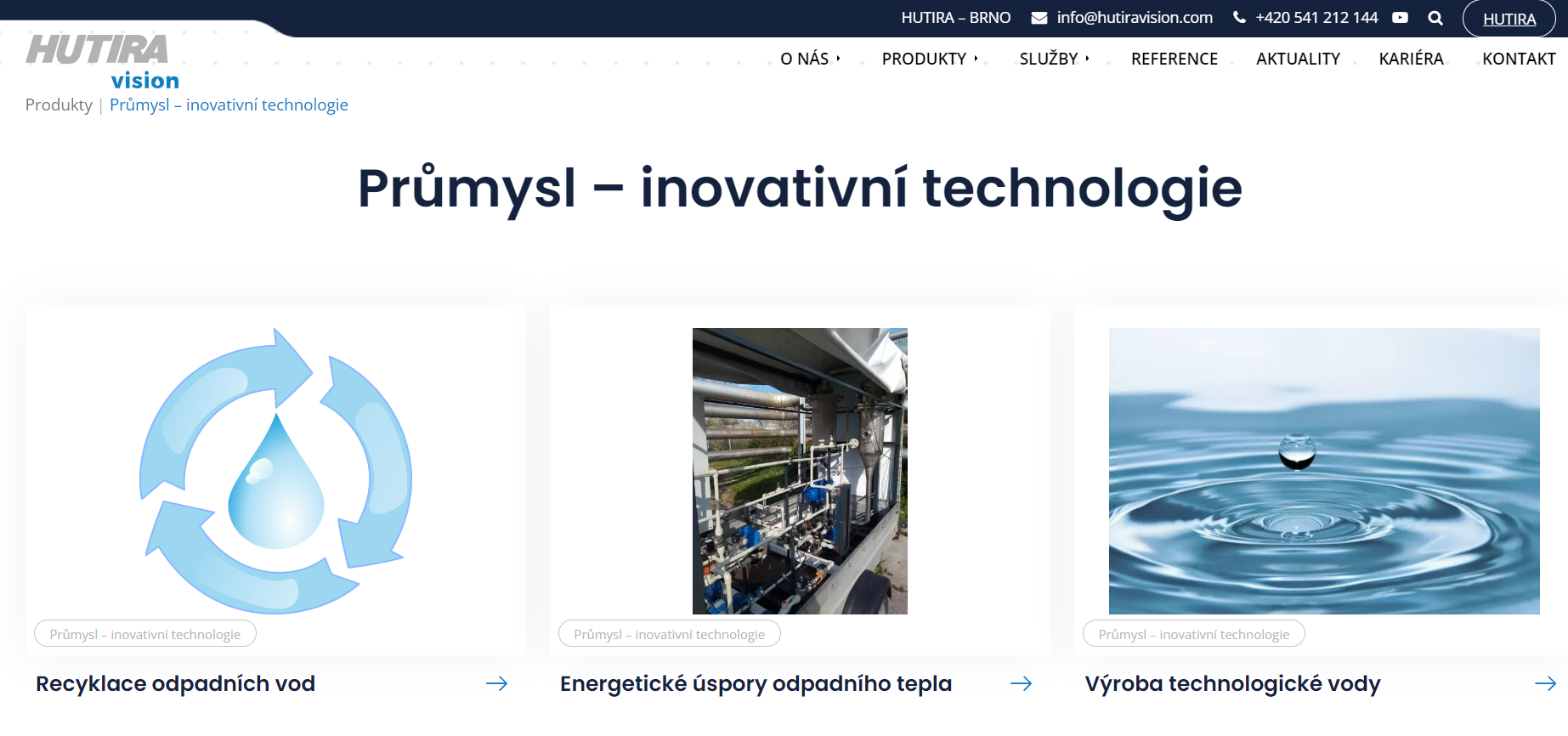
Task: Click the HUTIRA – BRNO link
Action: [x=956, y=17]
